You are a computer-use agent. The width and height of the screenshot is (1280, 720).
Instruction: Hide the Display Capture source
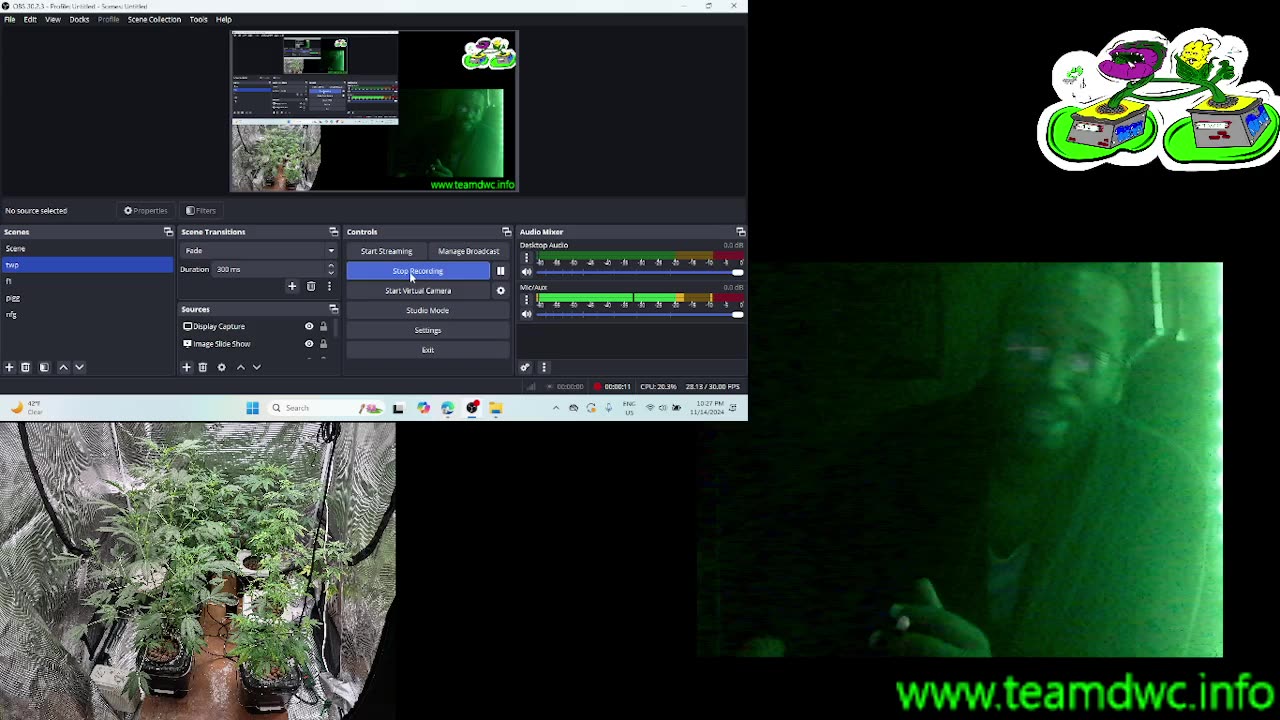click(309, 326)
